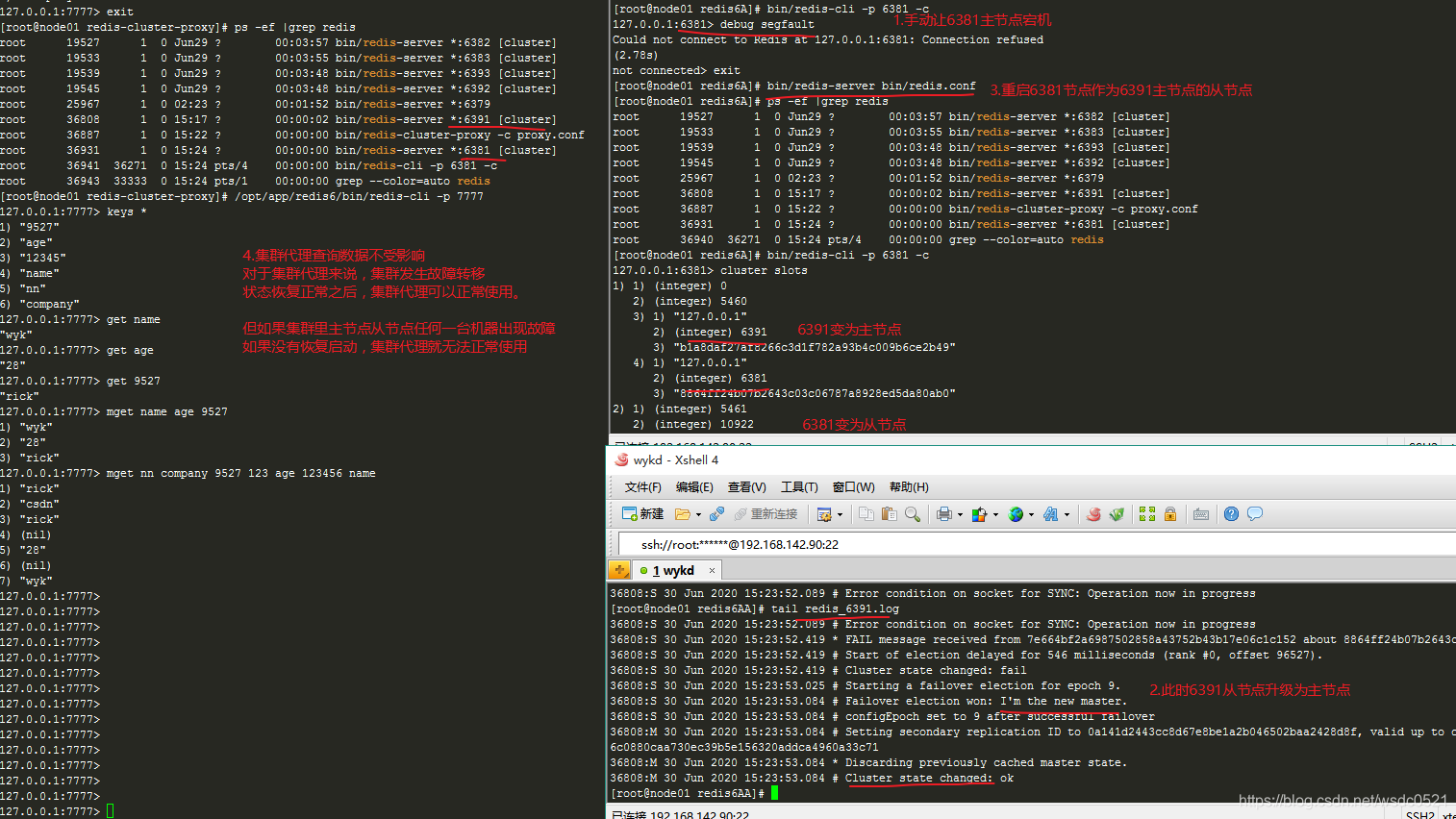This screenshot has height=819, width=1456.
Task: Open the keyboard mapping icon
Action: tap(1201, 514)
